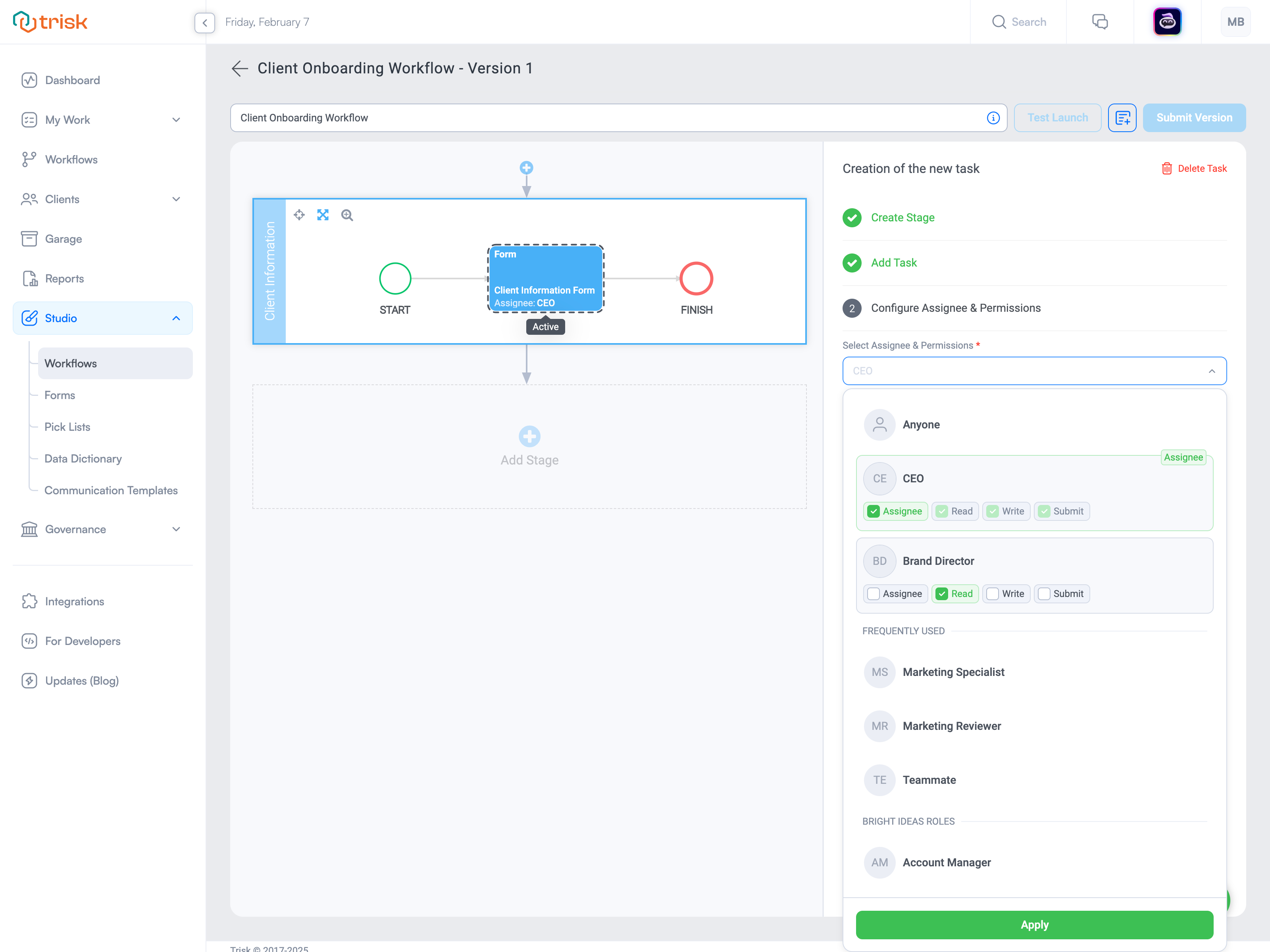The height and width of the screenshot is (952, 1270).
Task: Click the Integrations puzzle icon
Action: 29,601
